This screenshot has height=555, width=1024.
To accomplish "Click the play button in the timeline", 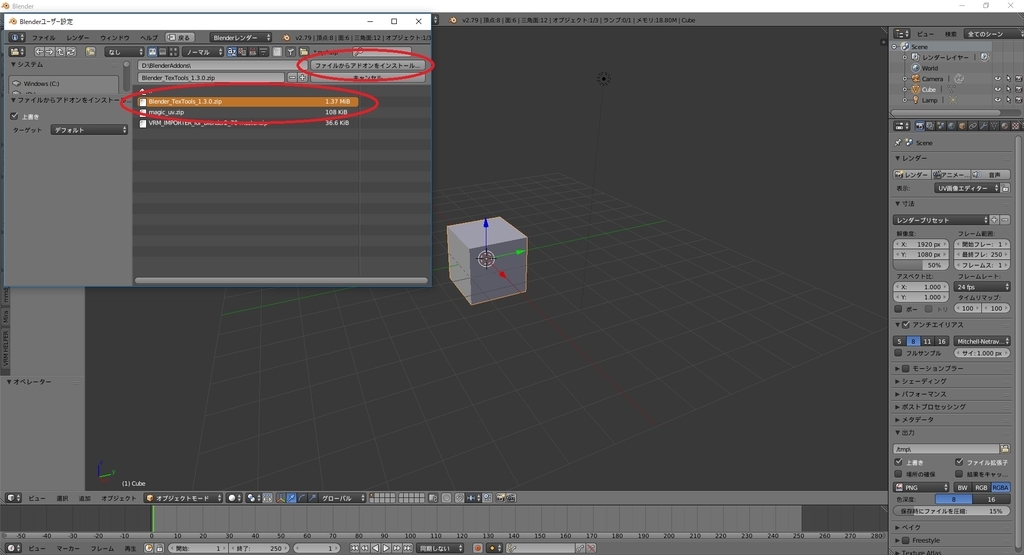I will click(x=386, y=548).
